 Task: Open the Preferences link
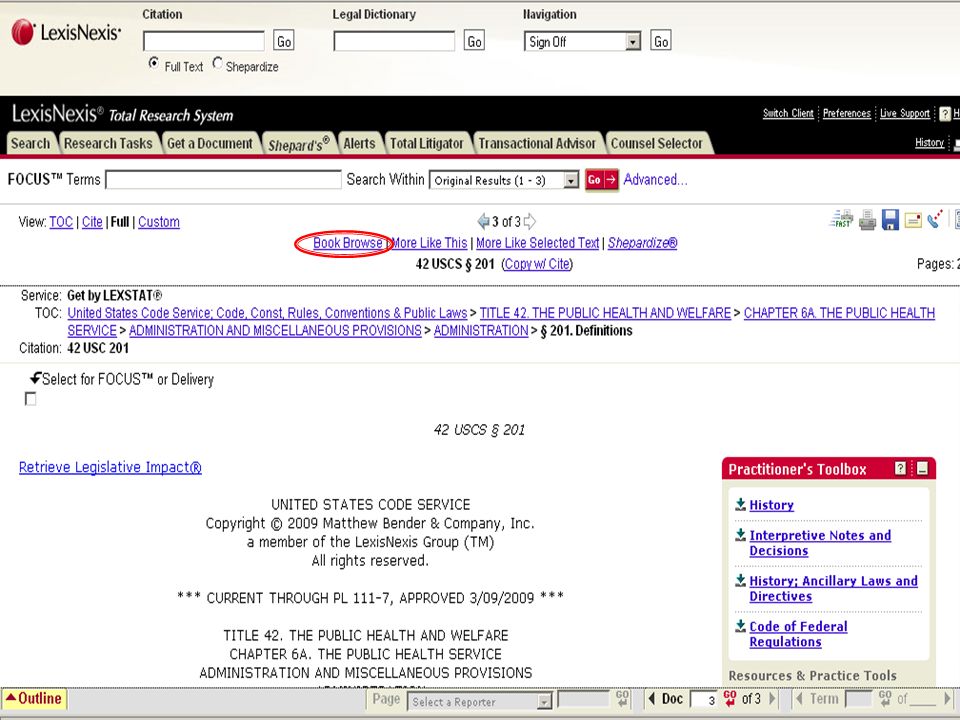click(x=847, y=113)
